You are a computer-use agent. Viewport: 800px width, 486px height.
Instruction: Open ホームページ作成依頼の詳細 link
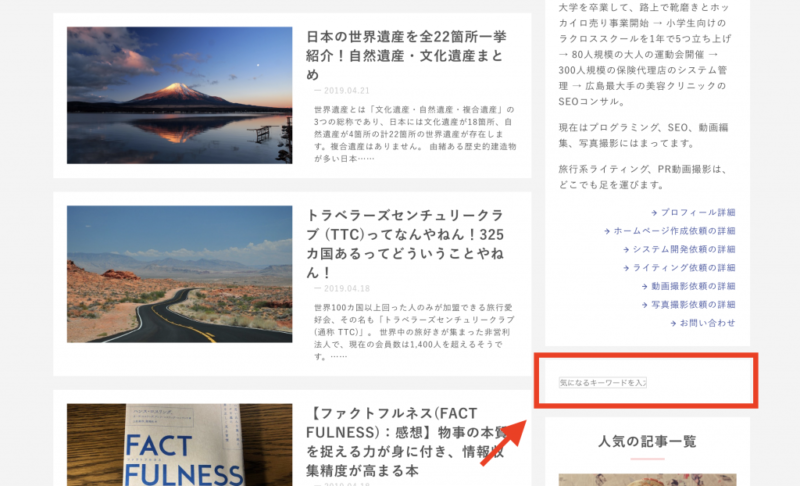click(x=674, y=231)
